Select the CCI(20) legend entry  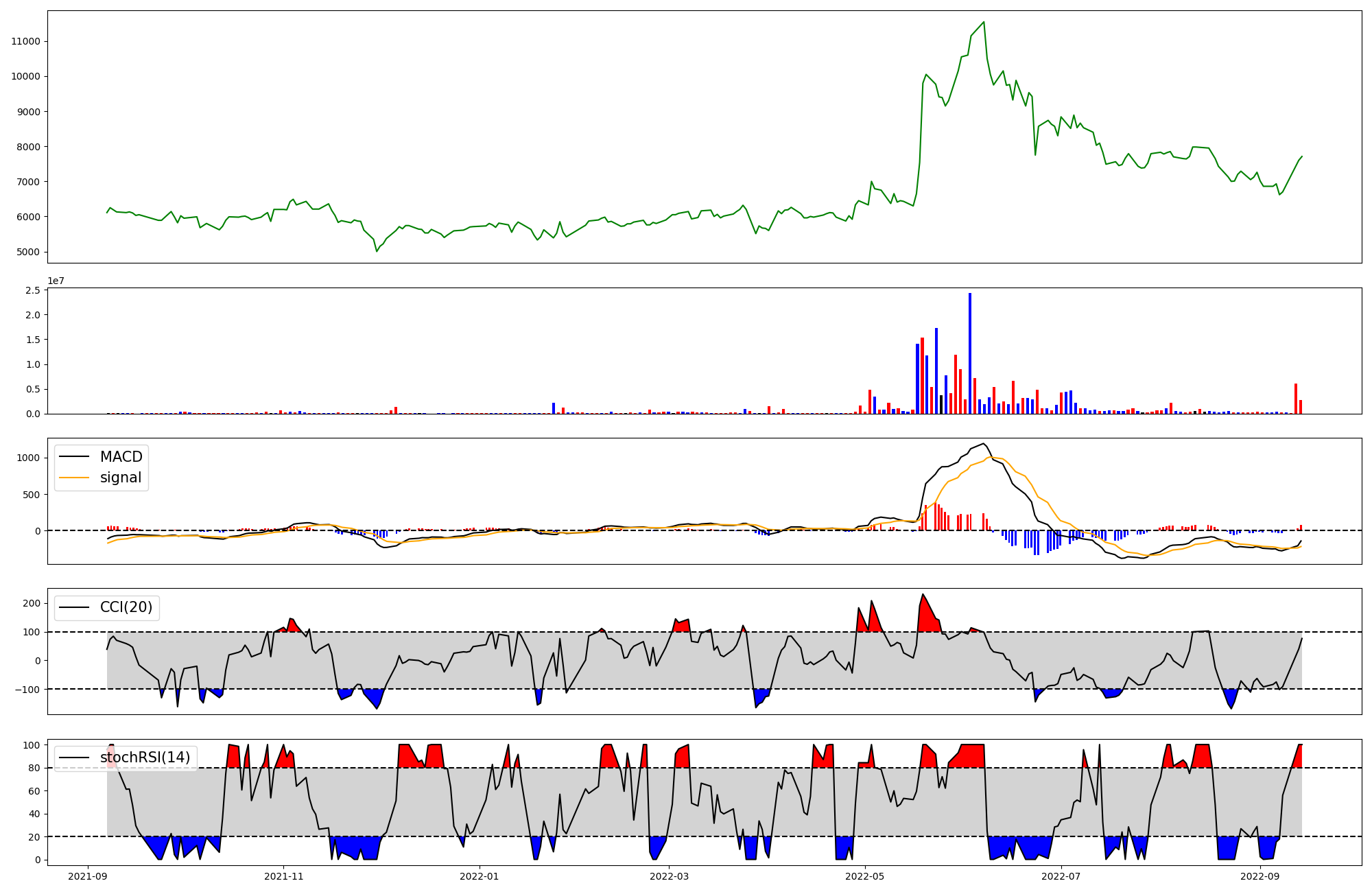tap(126, 607)
